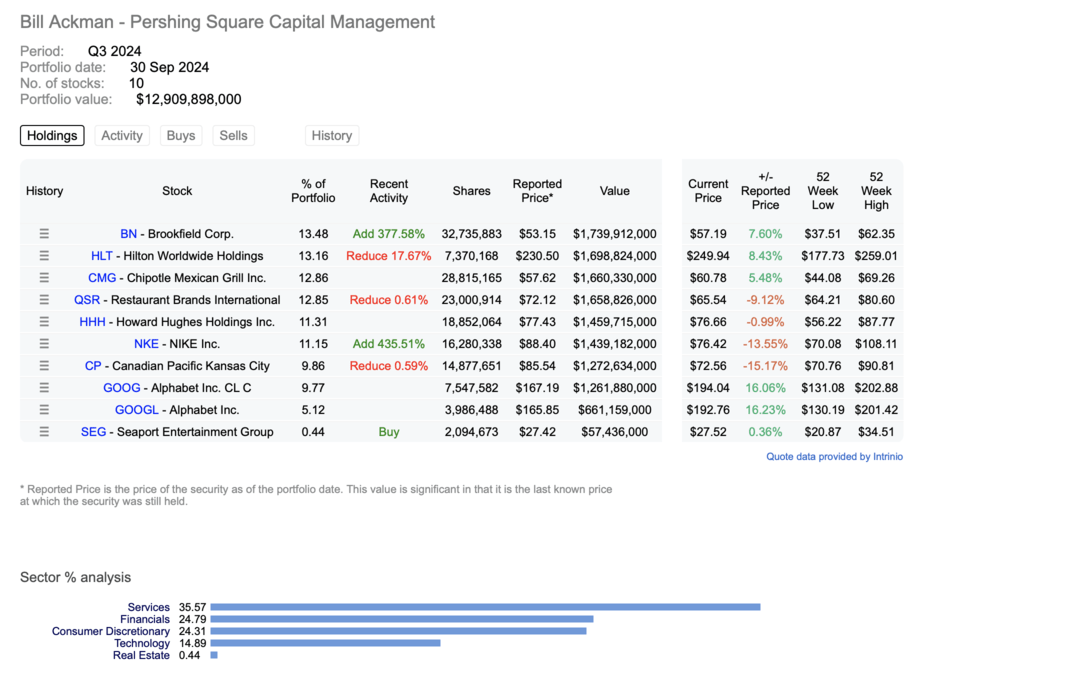Switch to the Activity tab
This screenshot has height=686, width=1081.
(x=122, y=136)
